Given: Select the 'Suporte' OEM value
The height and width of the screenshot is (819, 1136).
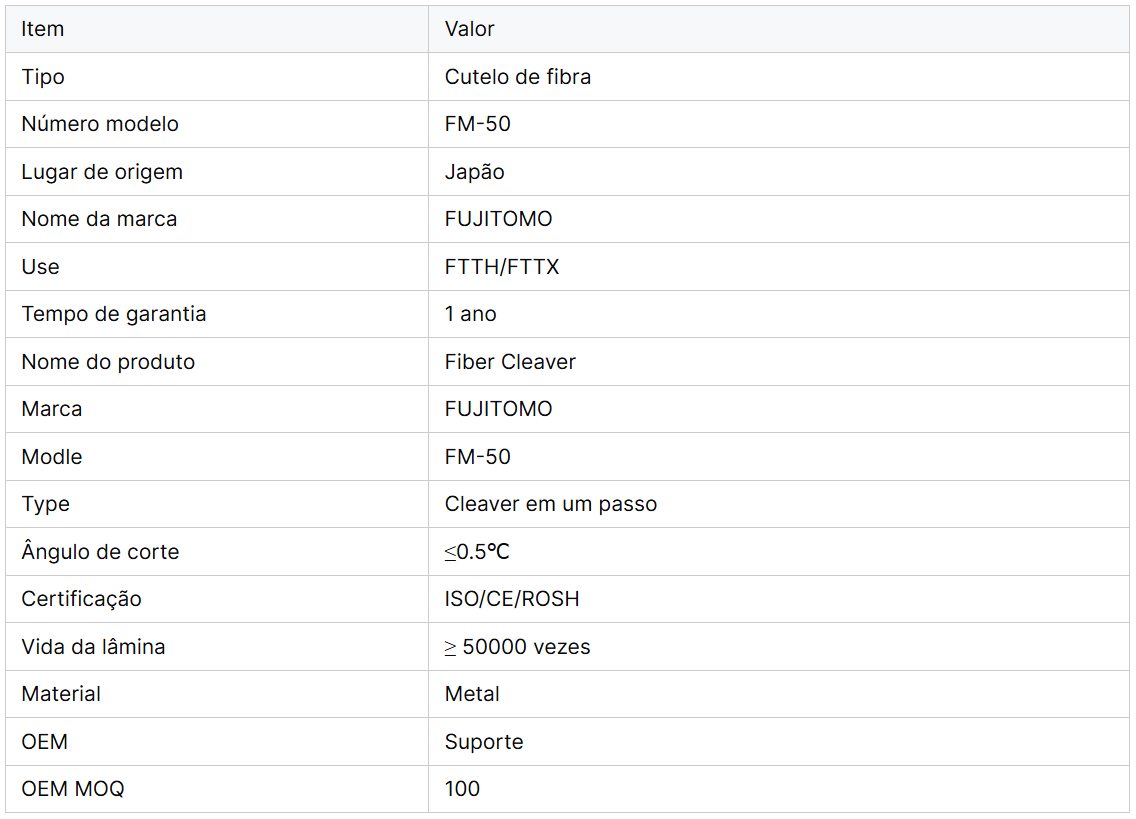Looking at the screenshot, I should [x=484, y=742].
